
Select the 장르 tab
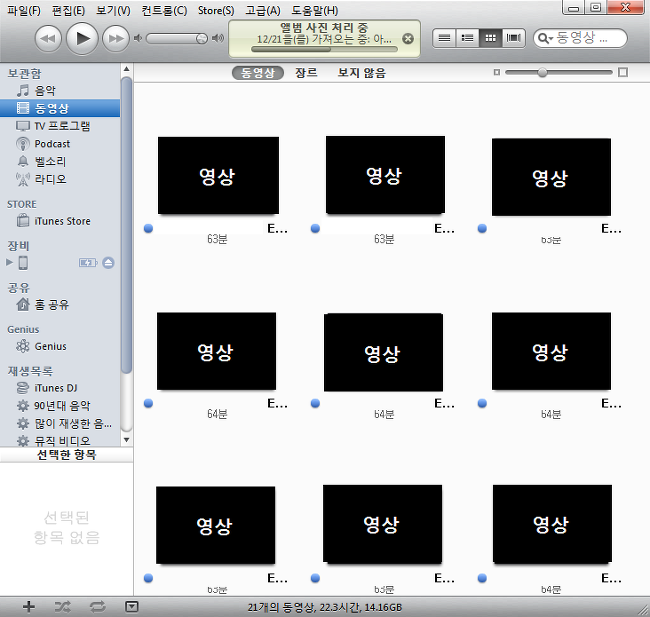click(x=306, y=73)
